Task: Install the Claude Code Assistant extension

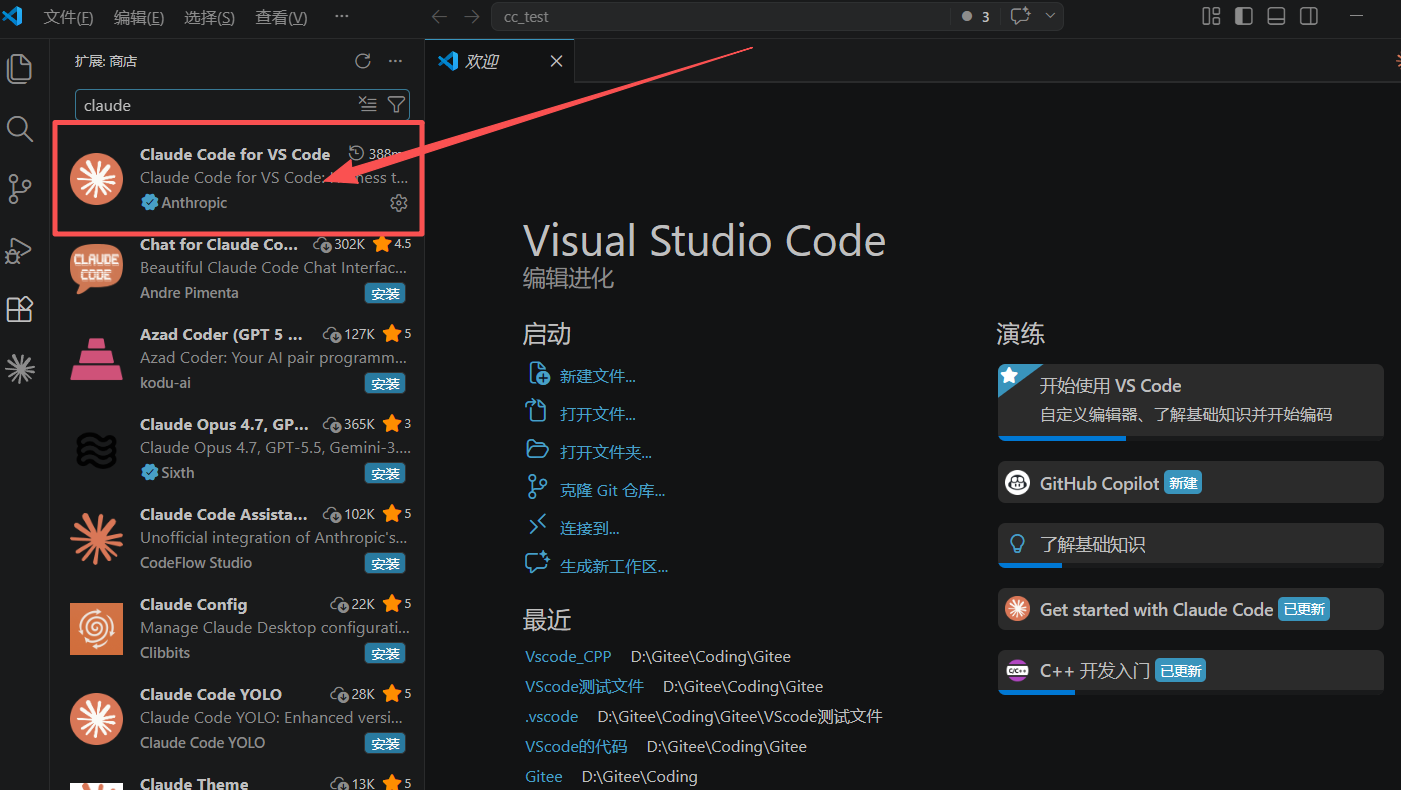Action: [x=385, y=563]
